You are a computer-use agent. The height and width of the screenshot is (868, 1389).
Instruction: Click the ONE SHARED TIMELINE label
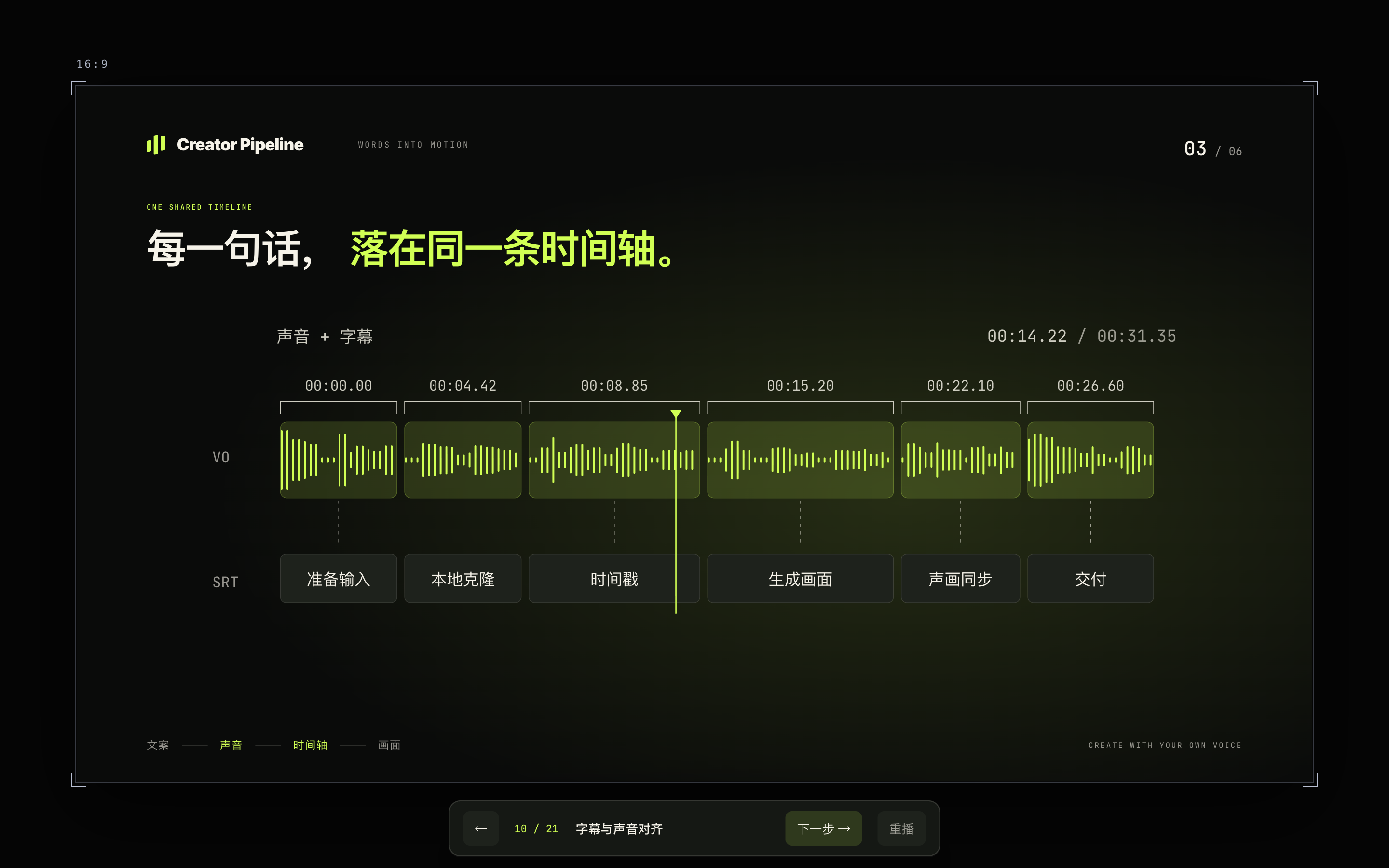199,207
